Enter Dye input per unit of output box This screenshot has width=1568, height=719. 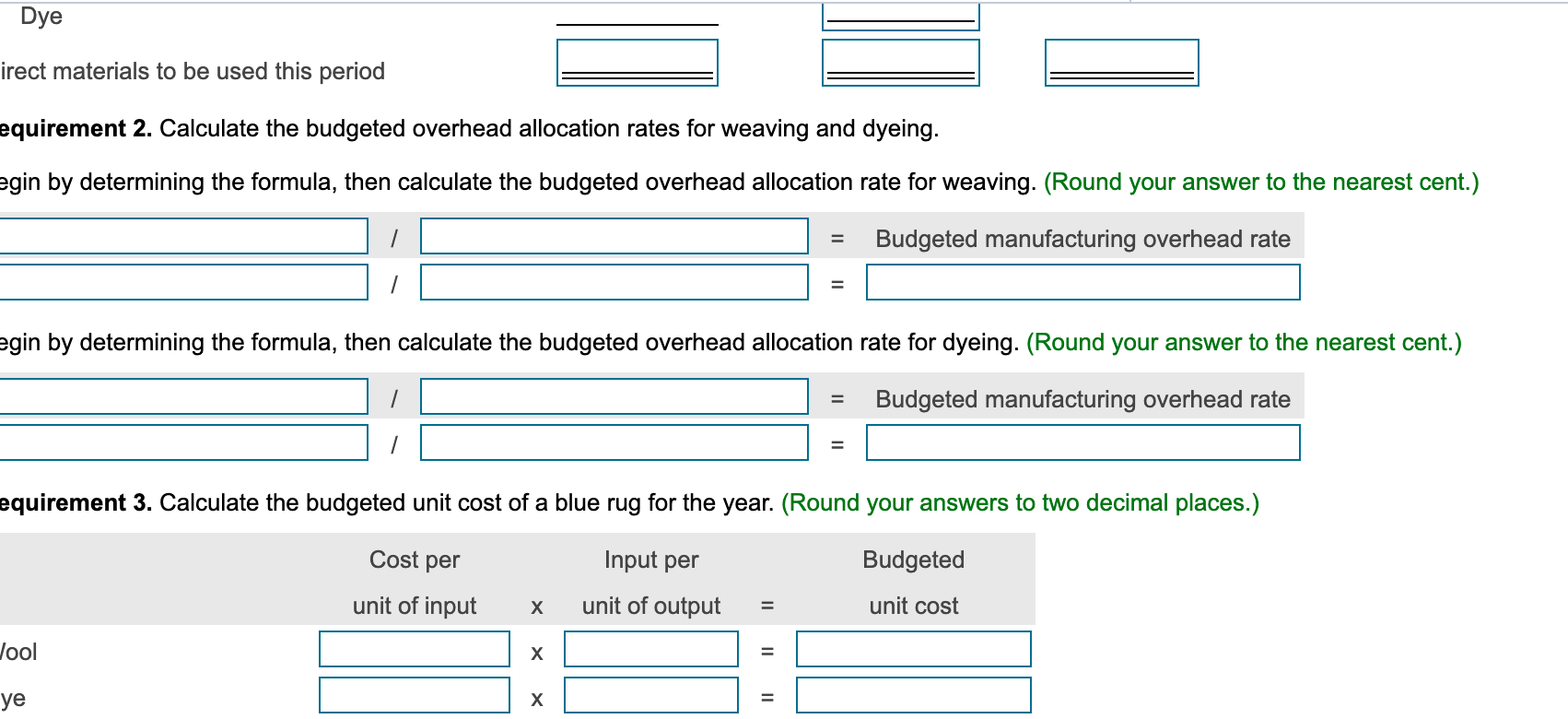(651, 695)
